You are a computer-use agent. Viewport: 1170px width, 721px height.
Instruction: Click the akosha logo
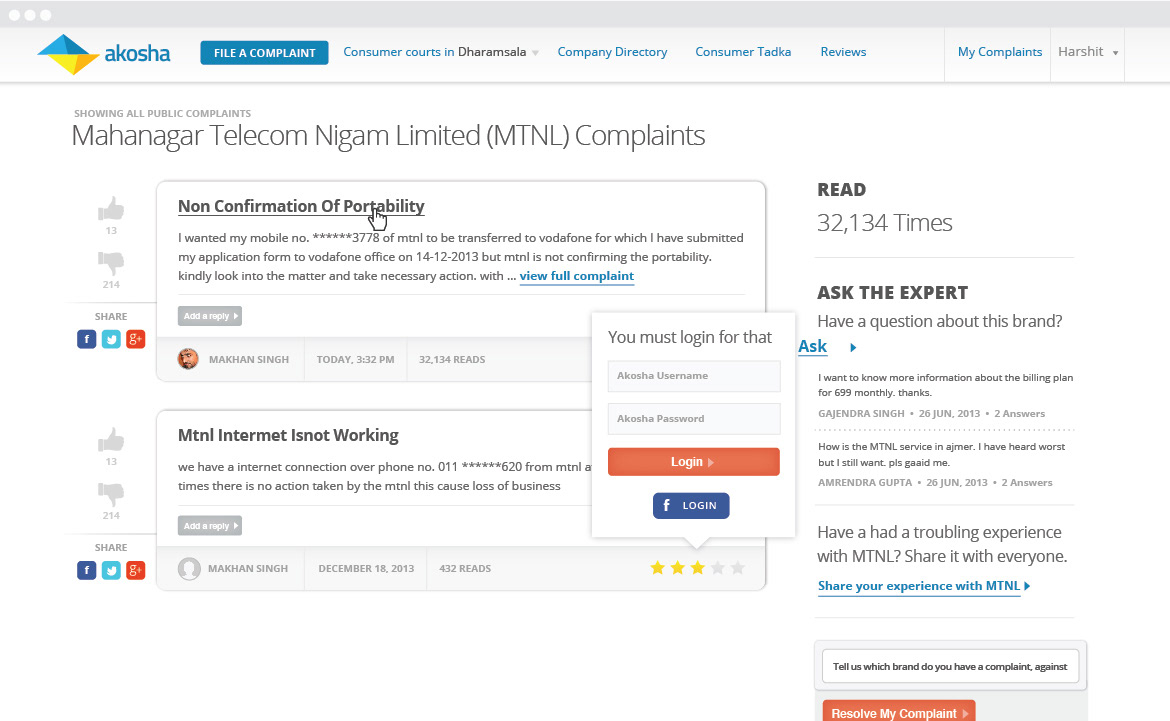point(104,54)
